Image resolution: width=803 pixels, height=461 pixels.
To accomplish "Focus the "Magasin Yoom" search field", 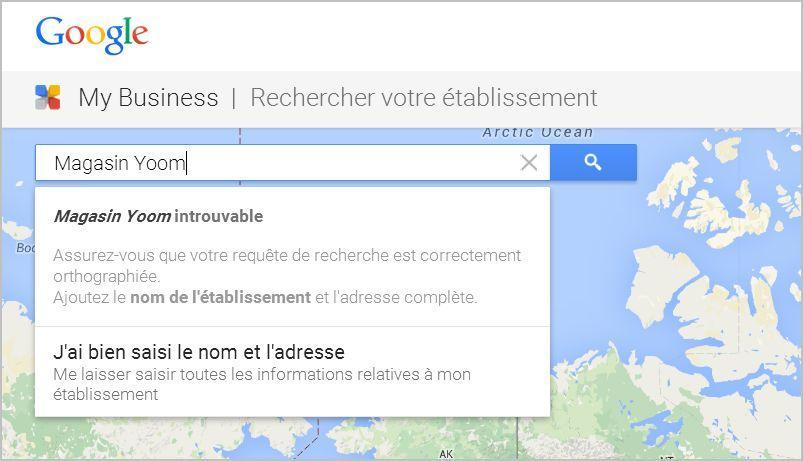I will [280, 163].
